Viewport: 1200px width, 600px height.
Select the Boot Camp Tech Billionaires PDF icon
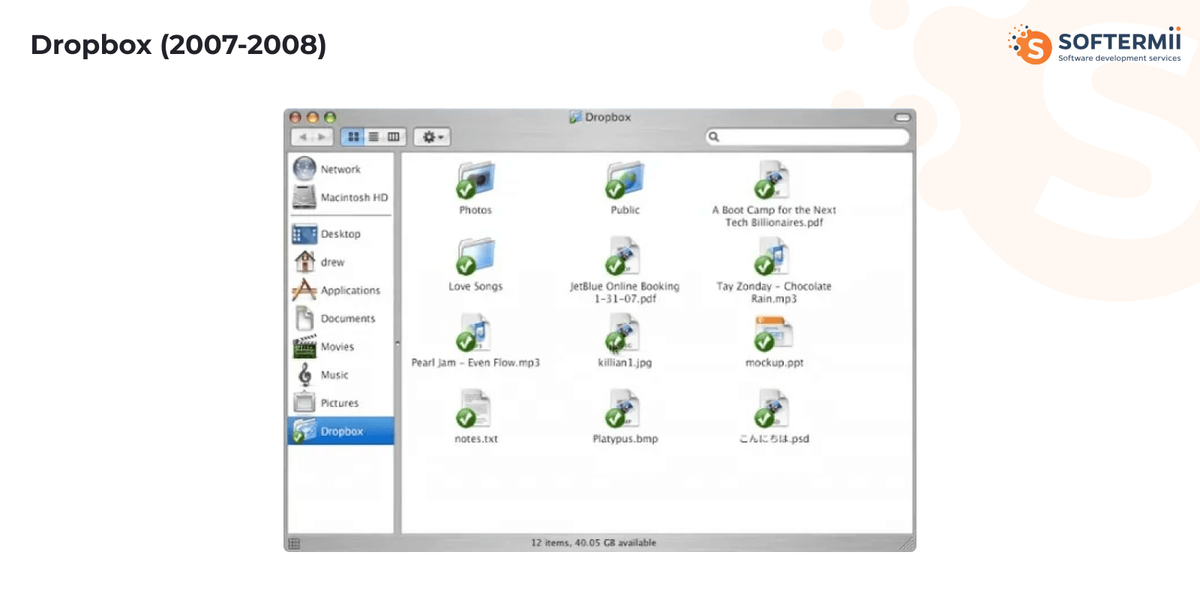click(773, 180)
